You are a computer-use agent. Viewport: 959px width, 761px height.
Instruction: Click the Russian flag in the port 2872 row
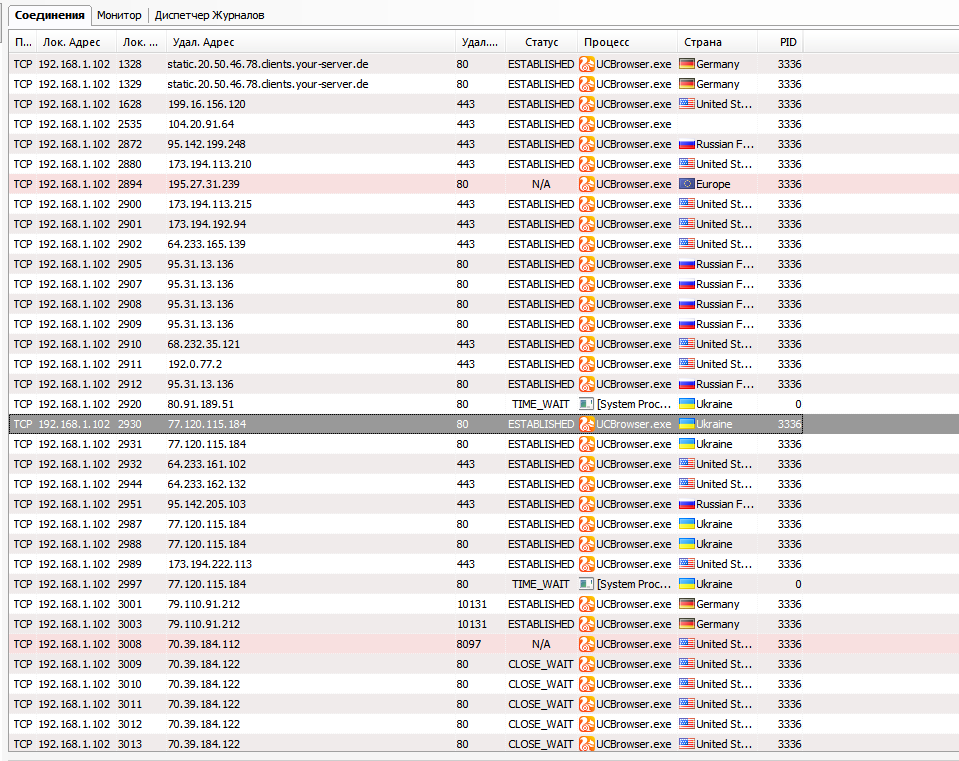click(687, 144)
